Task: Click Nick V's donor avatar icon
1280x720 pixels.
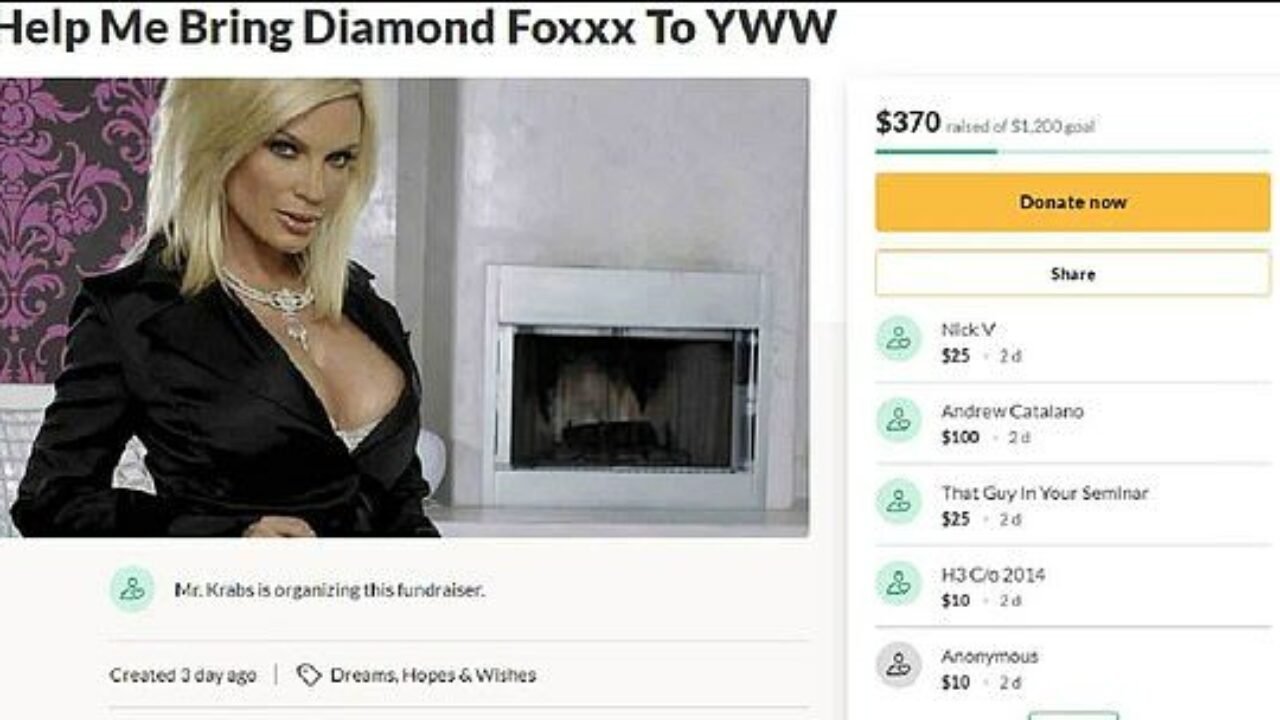Action: tap(898, 339)
